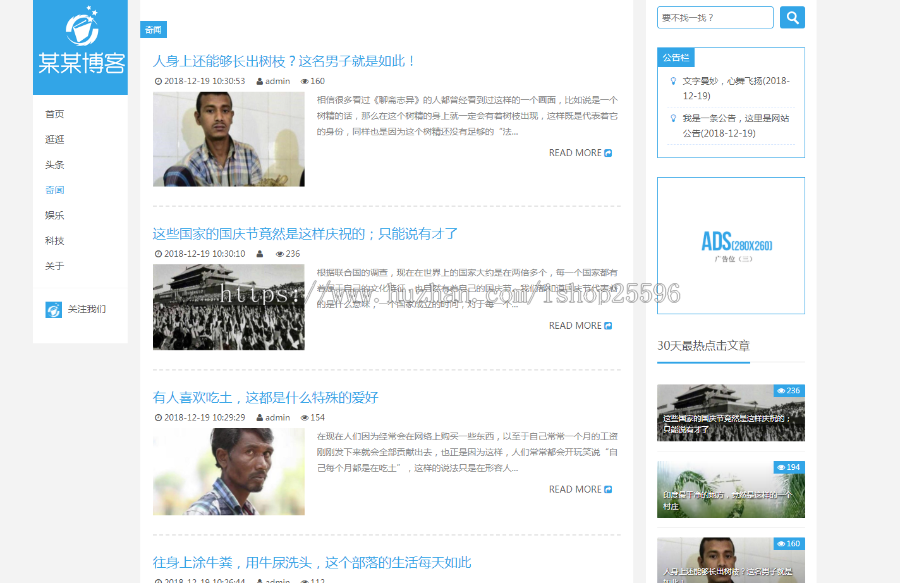The image size is (900, 583).
Task: Click the 奇闻 category tag above articles
Action: (x=153, y=30)
